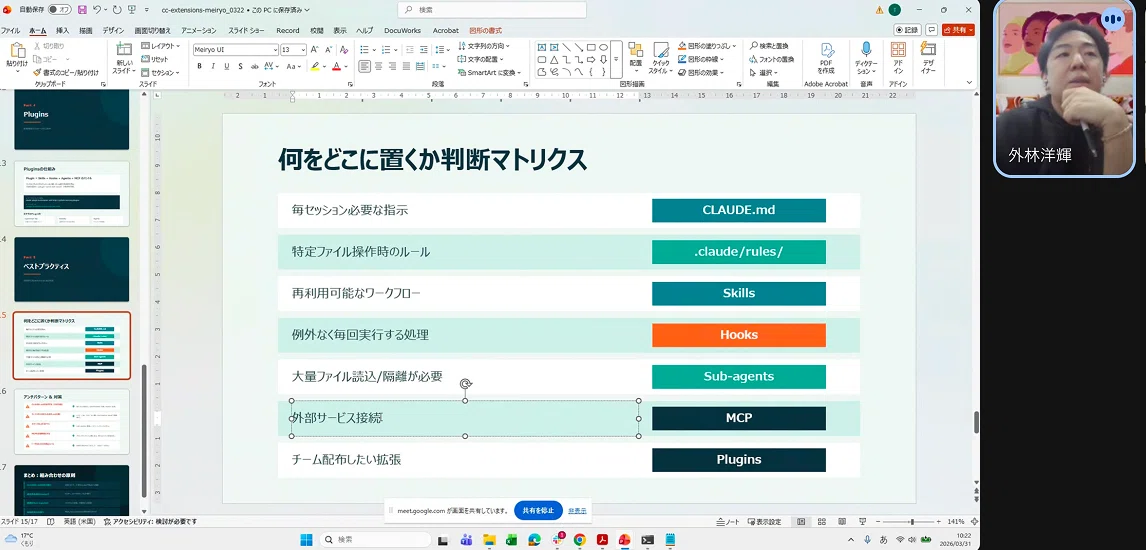This screenshot has width=1146, height=550.
Task: Switch to the Acrobat ribbon tab
Action: click(445, 31)
